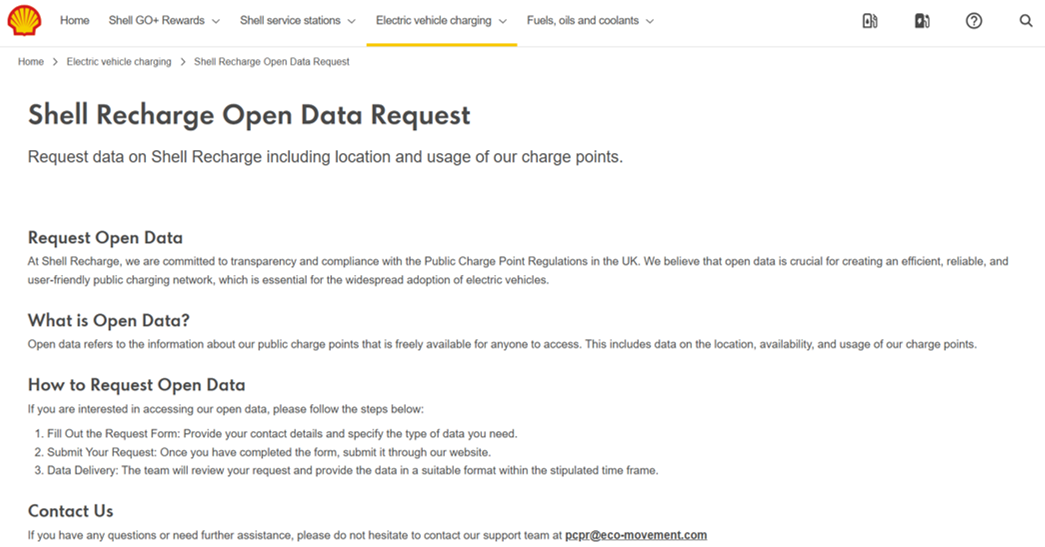Expand the chevron beside Fuels, oils and coolants
This screenshot has width=1045, height=547.
click(x=650, y=21)
